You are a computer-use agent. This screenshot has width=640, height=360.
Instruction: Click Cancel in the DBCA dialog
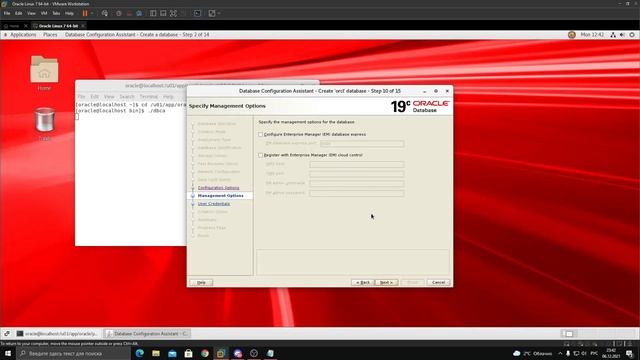tap(438, 282)
